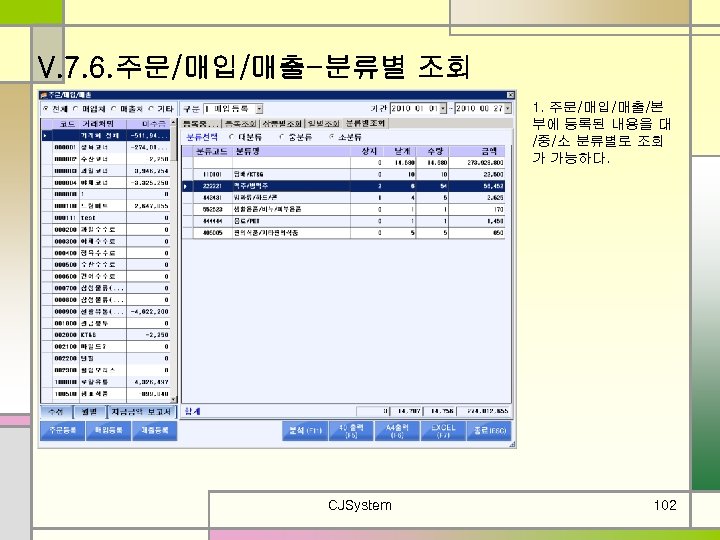Select classification row code 110101
720x540 pixels.
[x=343, y=174]
